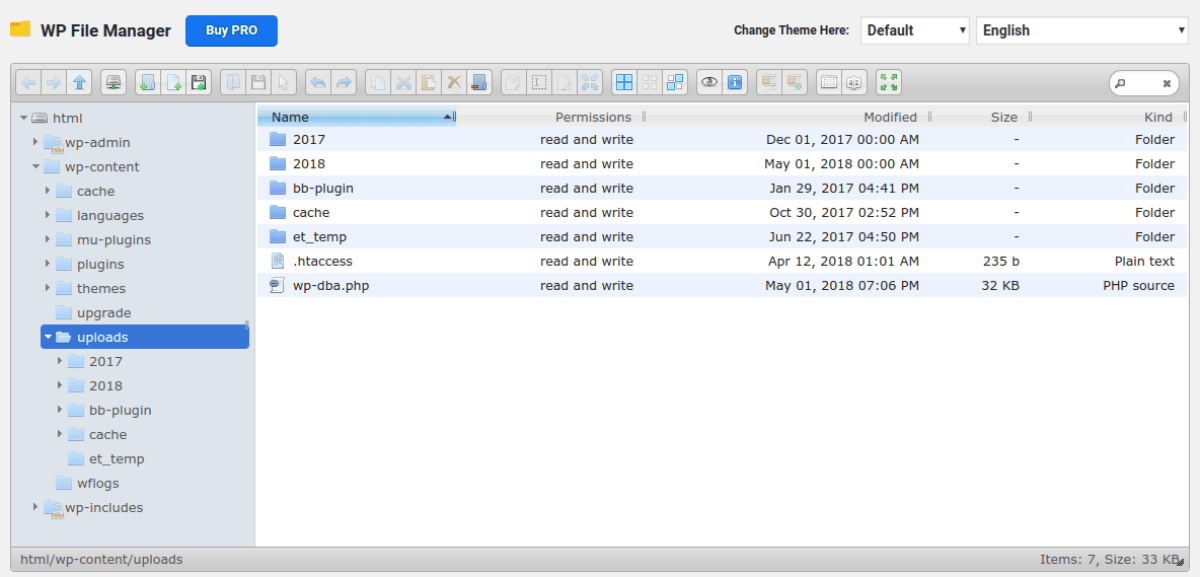The height and width of the screenshot is (577, 1200).
Task: Expand the bb-plugin tree node arrow
Action: [x=60, y=410]
